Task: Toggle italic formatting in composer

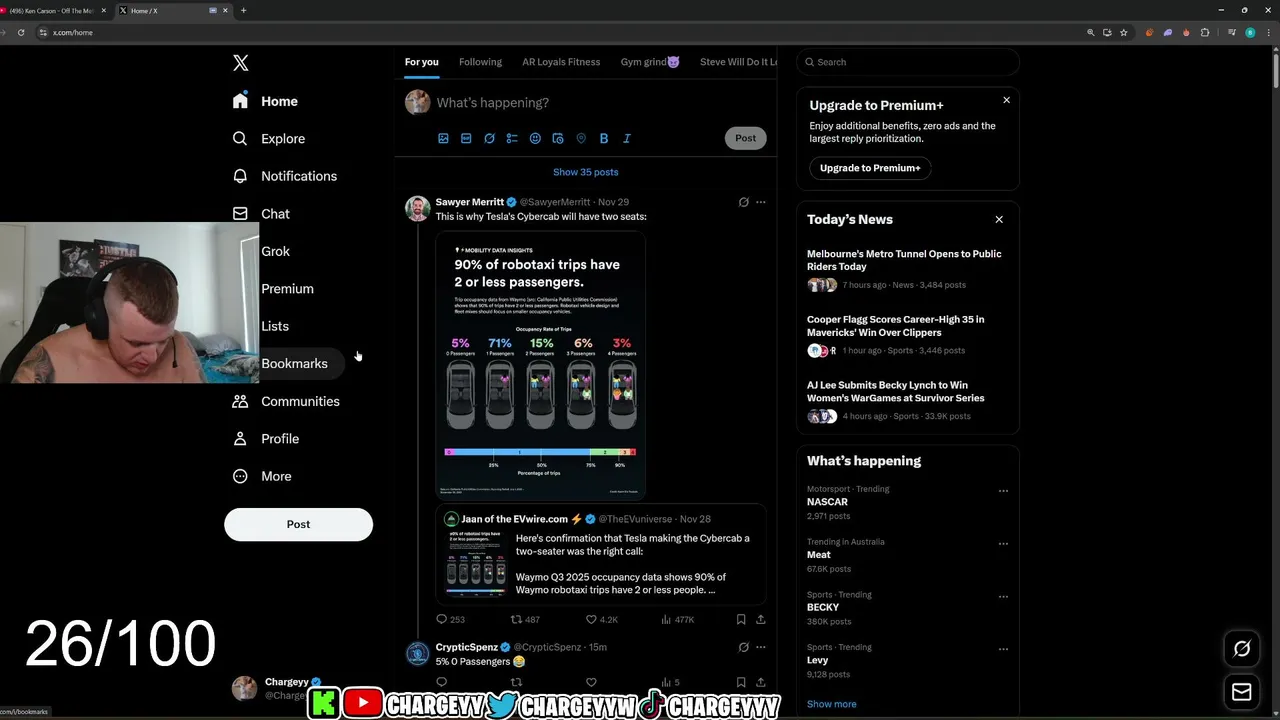Action: [627, 138]
